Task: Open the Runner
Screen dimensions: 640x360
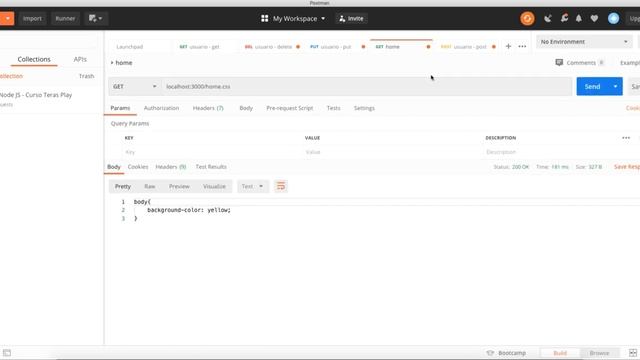Action: tap(65, 18)
